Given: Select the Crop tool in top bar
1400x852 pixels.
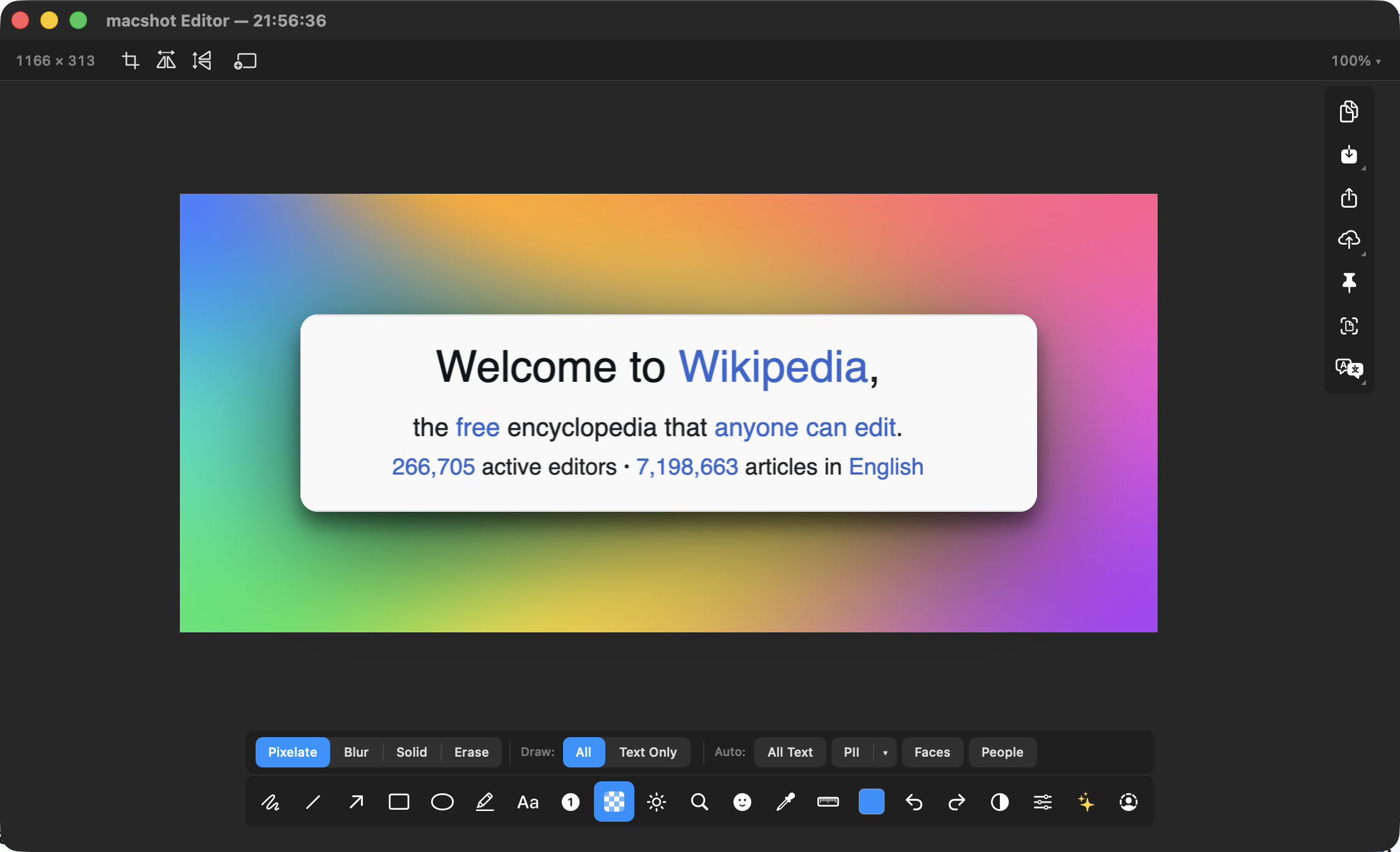Looking at the screenshot, I should (131, 61).
